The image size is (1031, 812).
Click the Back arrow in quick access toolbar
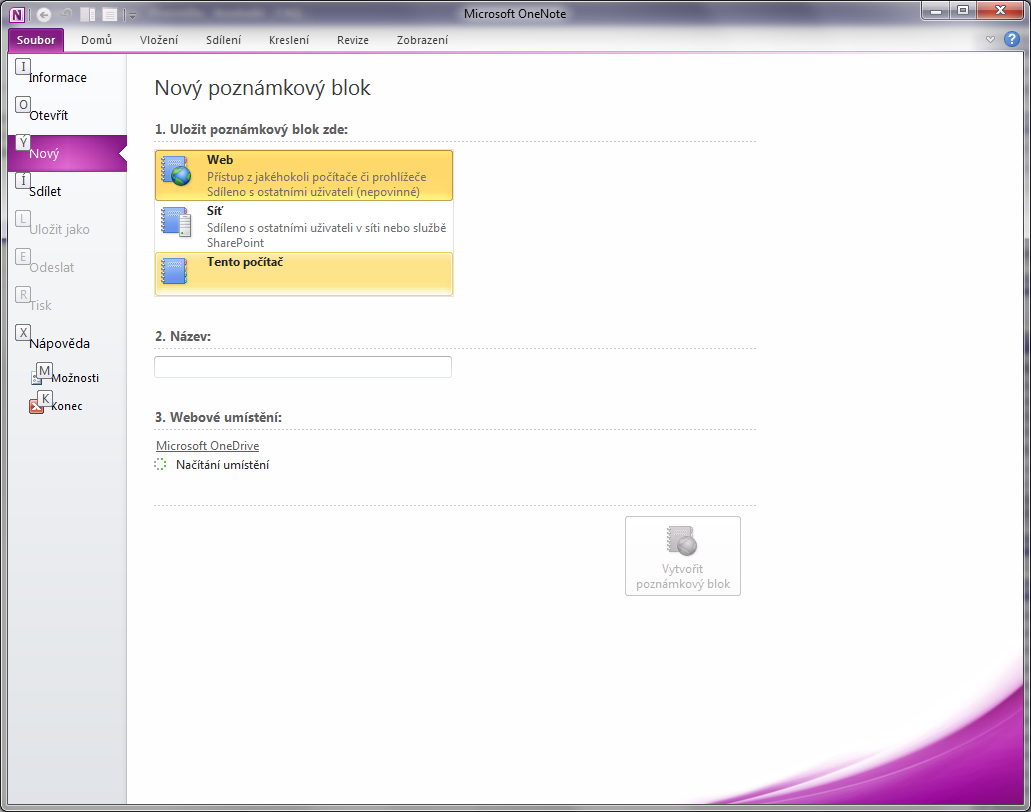pos(44,14)
